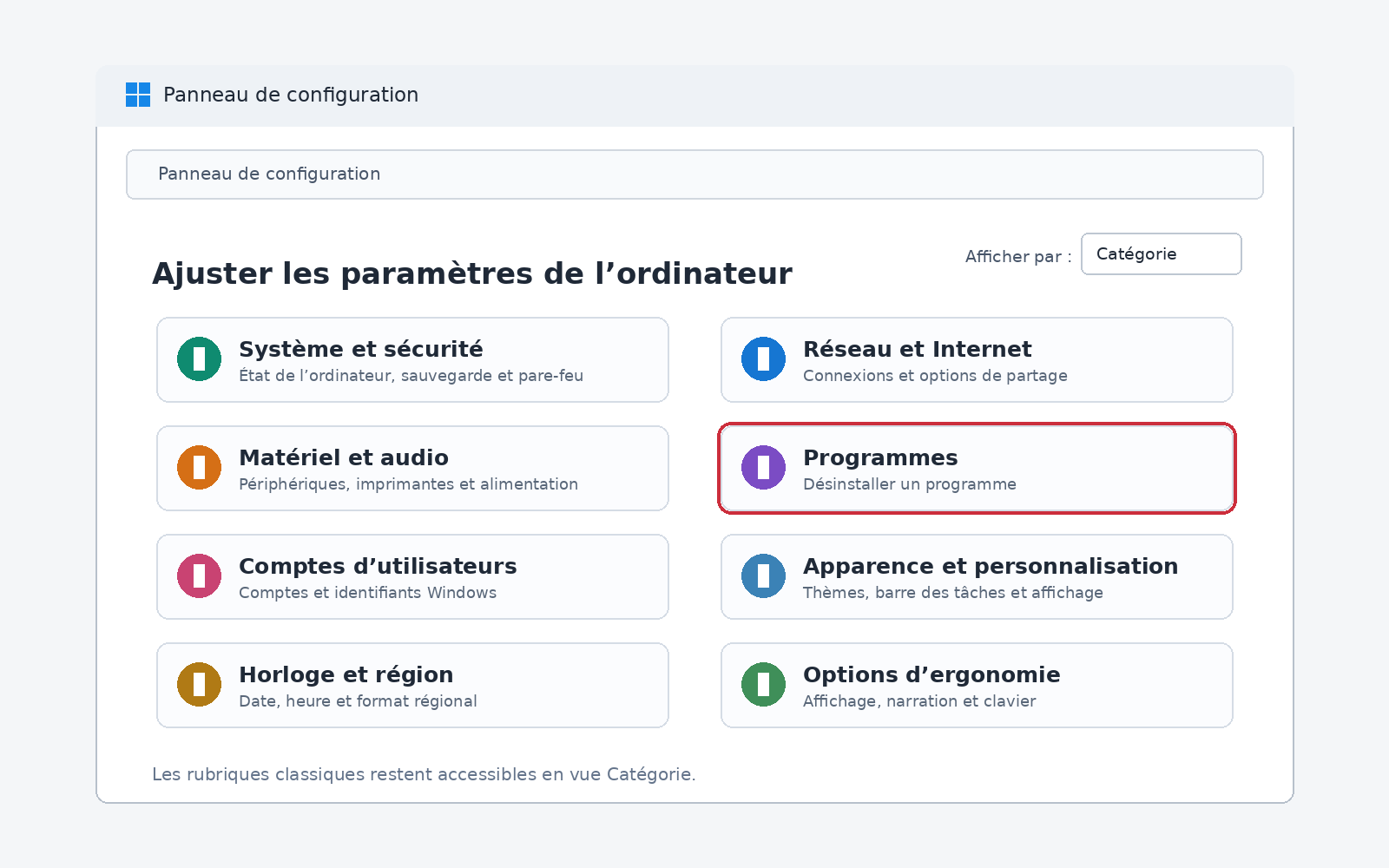Image resolution: width=1389 pixels, height=868 pixels.
Task: Click the blue Réseau et Internet icon
Action: pos(763,359)
